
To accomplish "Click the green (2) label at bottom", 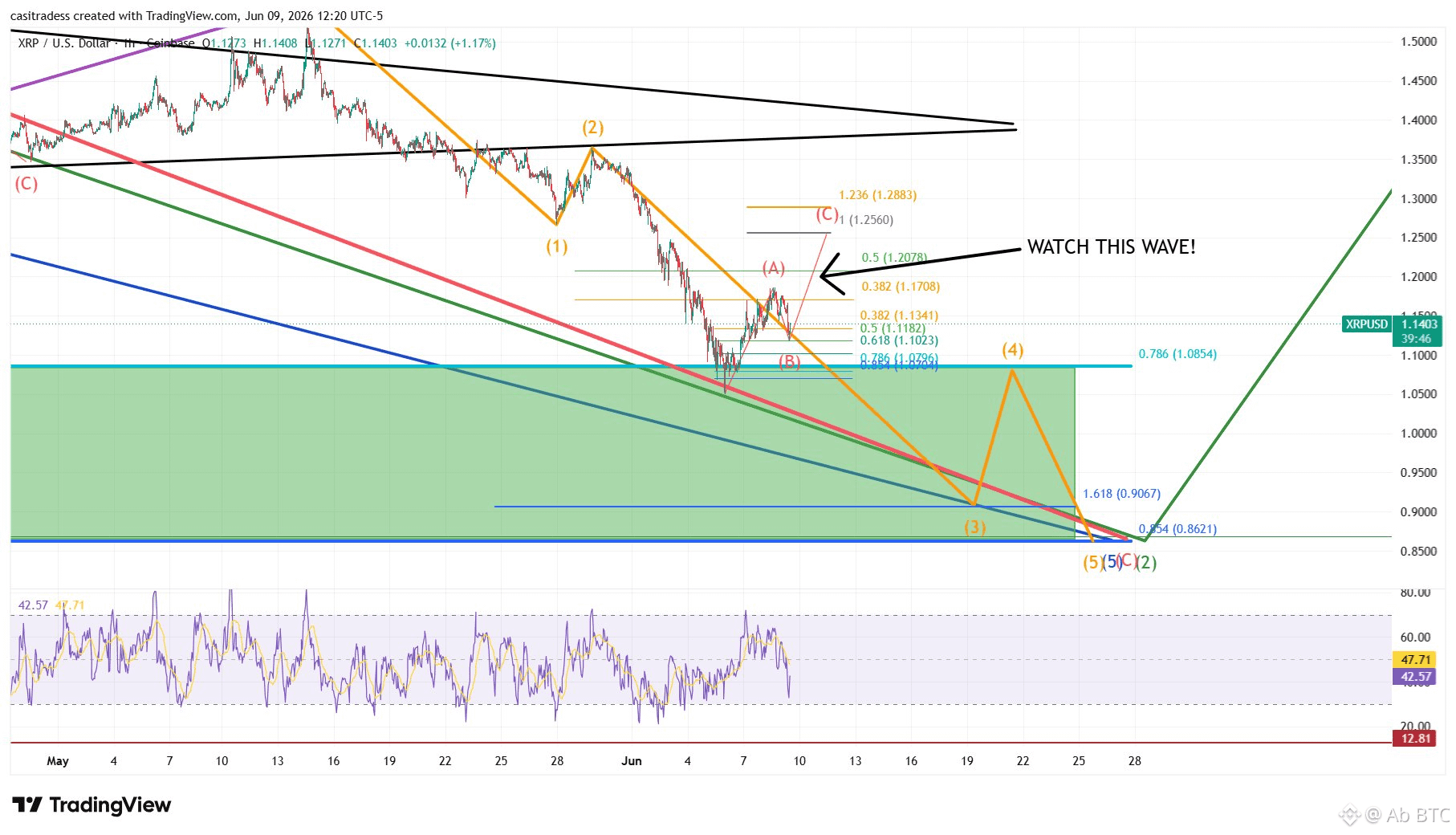I will click(1146, 563).
